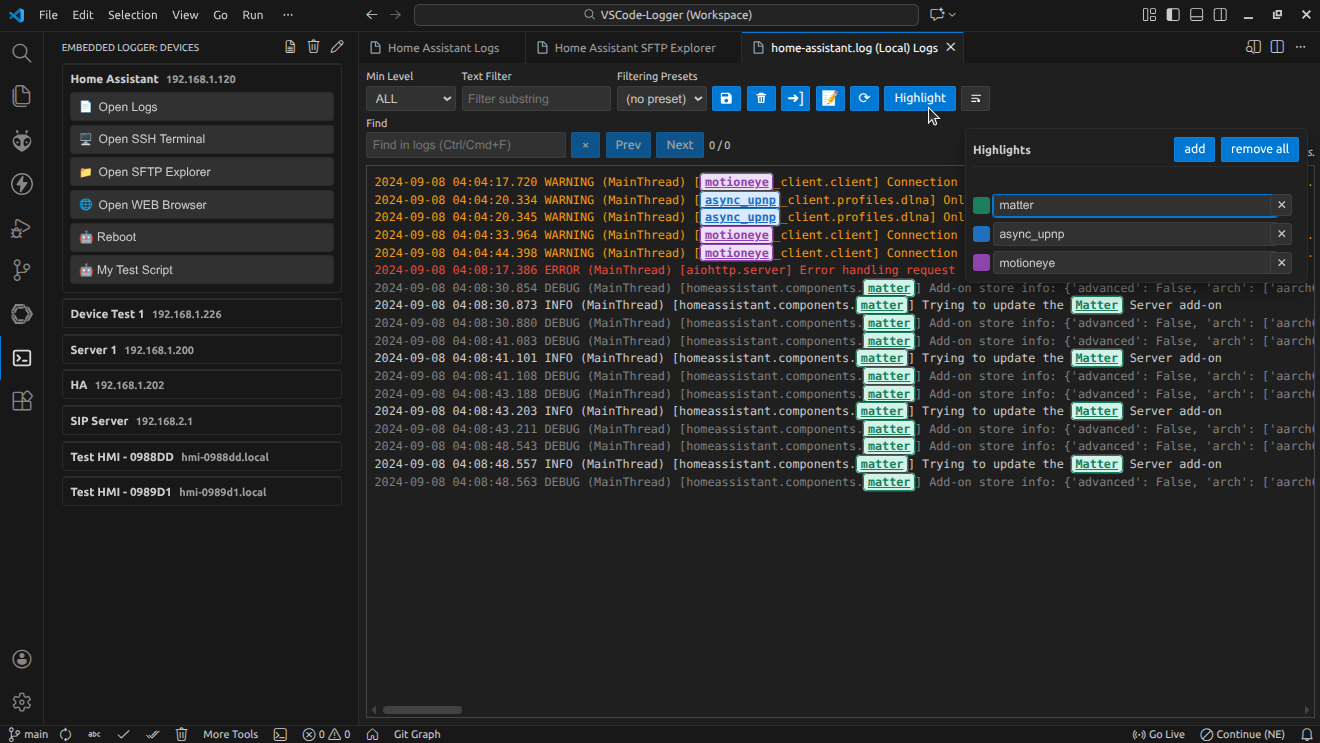1320x743 pixels.
Task: Open the async_upnp log link
Action: click(739, 199)
